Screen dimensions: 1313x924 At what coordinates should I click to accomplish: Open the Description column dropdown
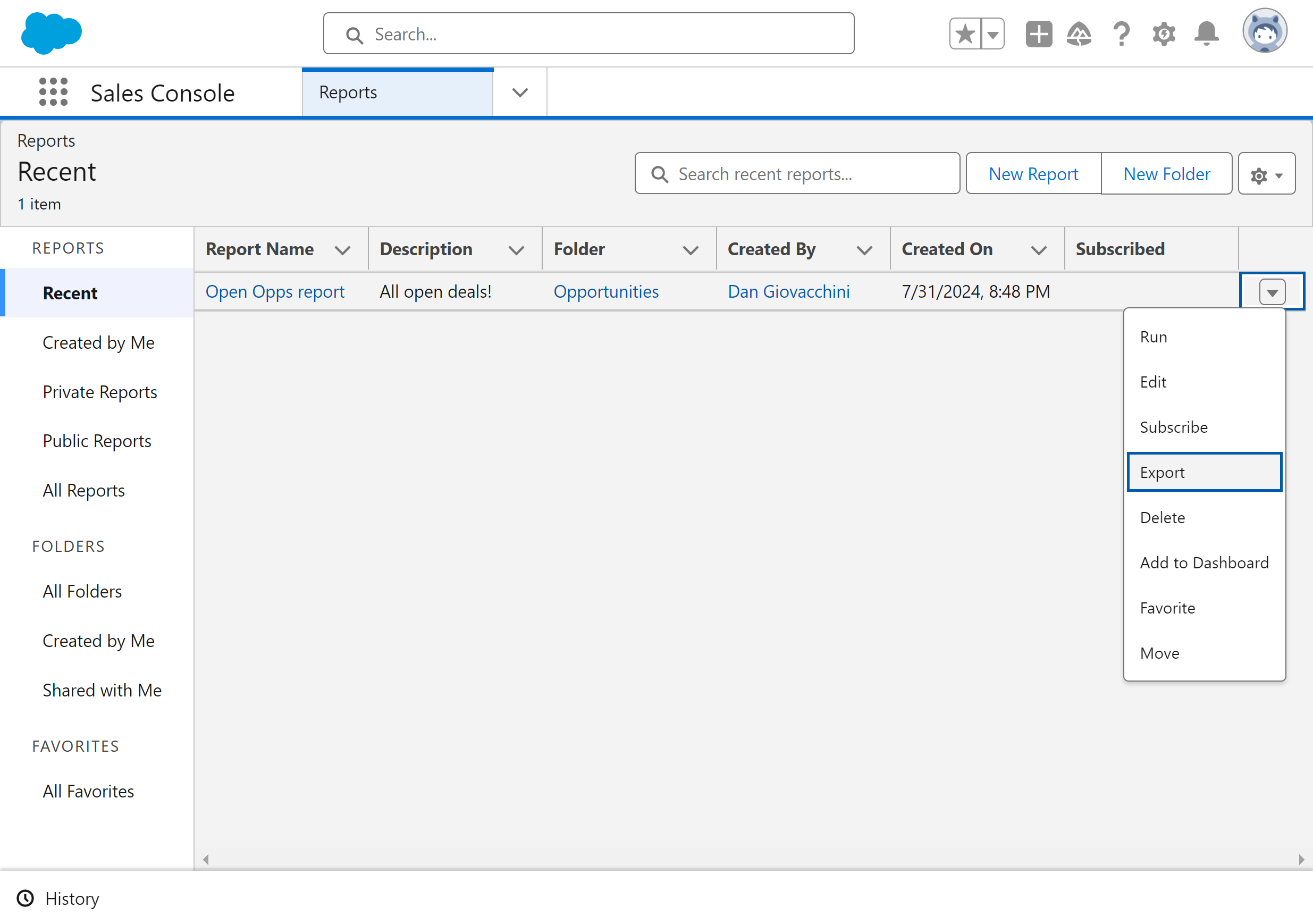click(x=516, y=250)
